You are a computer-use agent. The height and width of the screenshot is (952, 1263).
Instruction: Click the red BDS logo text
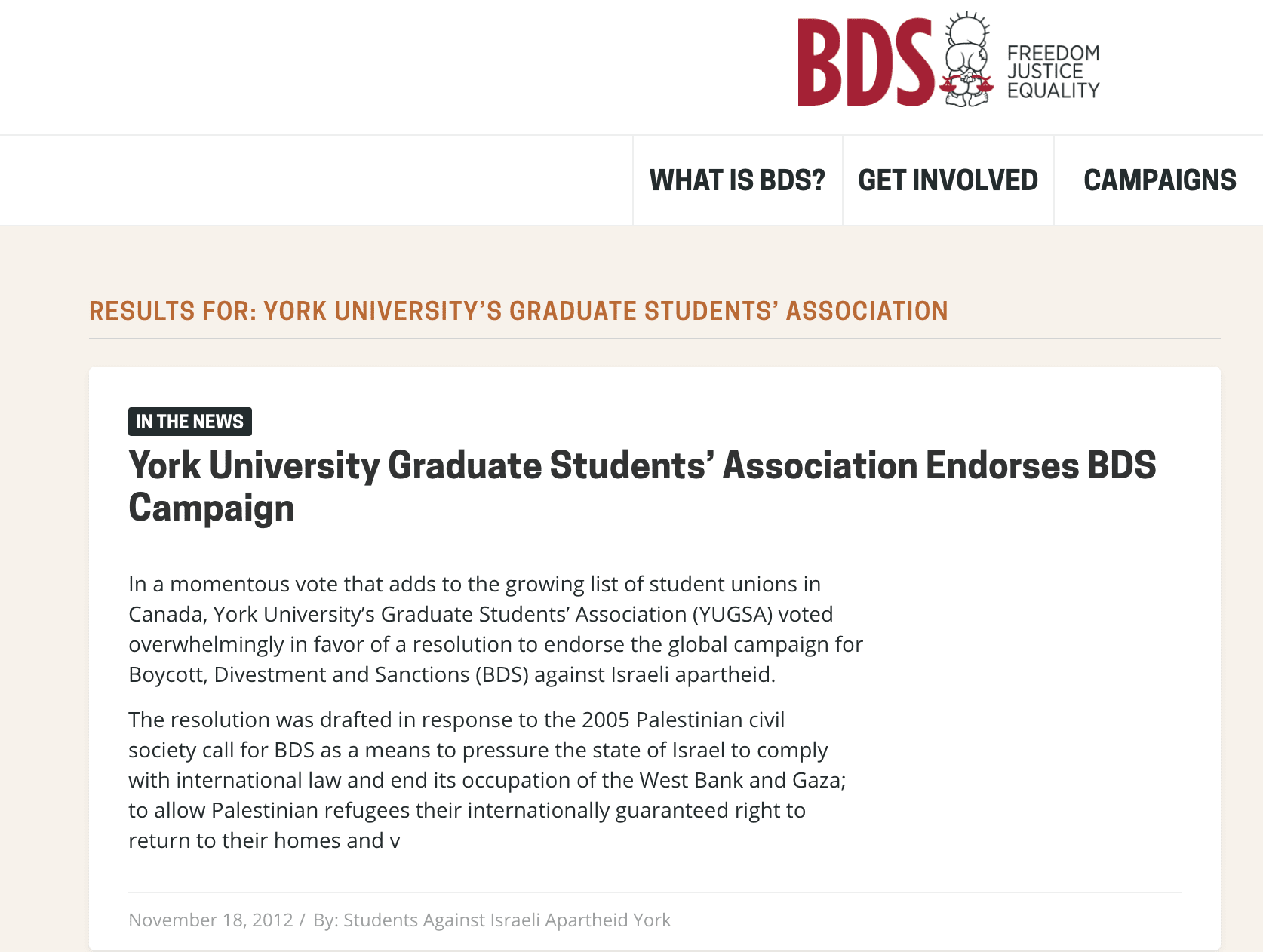pyautogui.click(x=866, y=63)
